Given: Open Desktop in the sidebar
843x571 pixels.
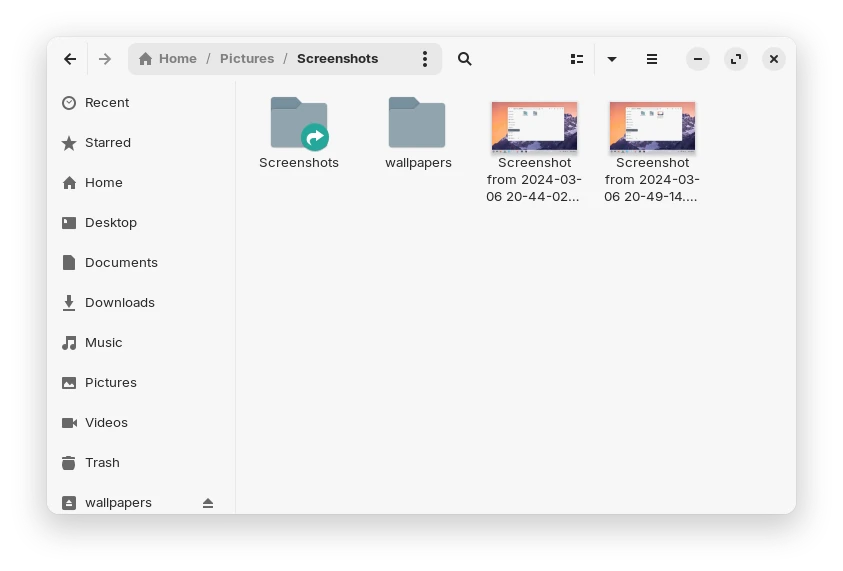Looking at the screenshot, I should coord(141,223).
